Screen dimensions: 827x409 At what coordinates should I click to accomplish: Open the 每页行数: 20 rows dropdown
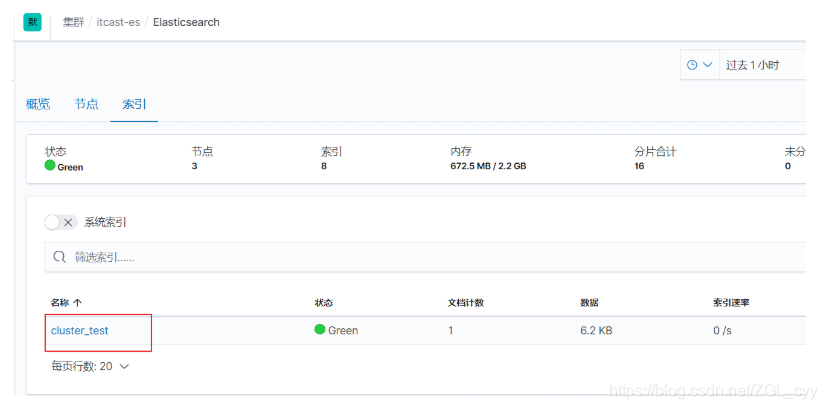[90, 366]
